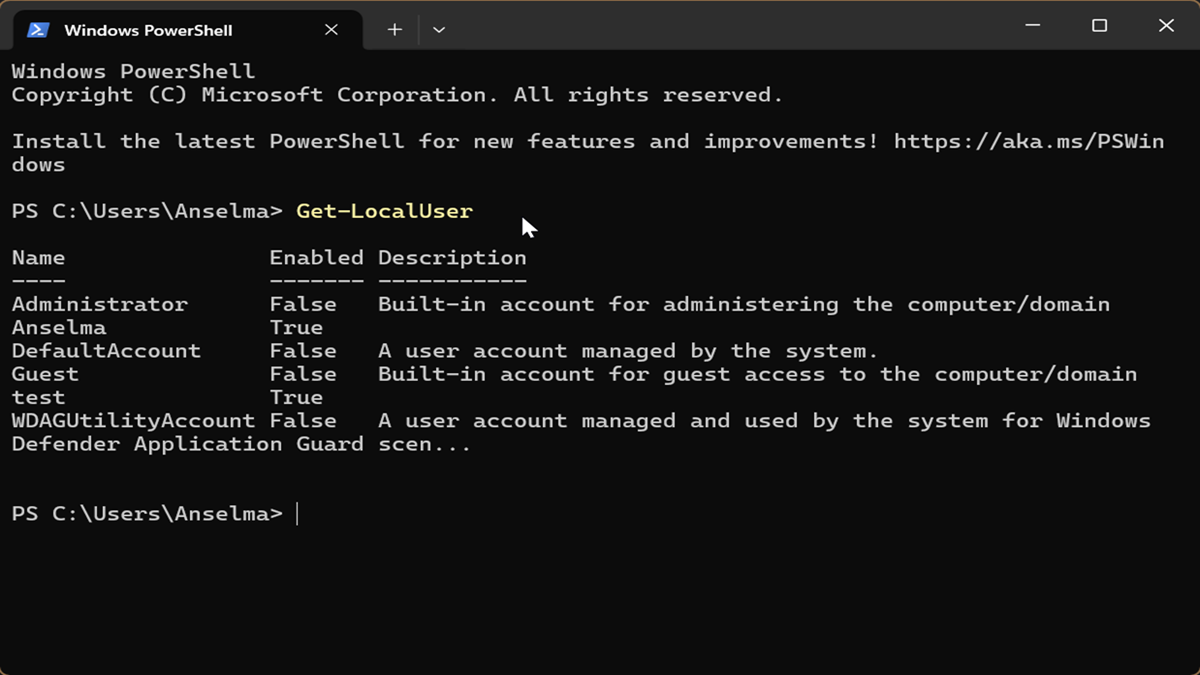Maximize the terminal window
Screen dimensions: 1200x675
coord(1099,27)
